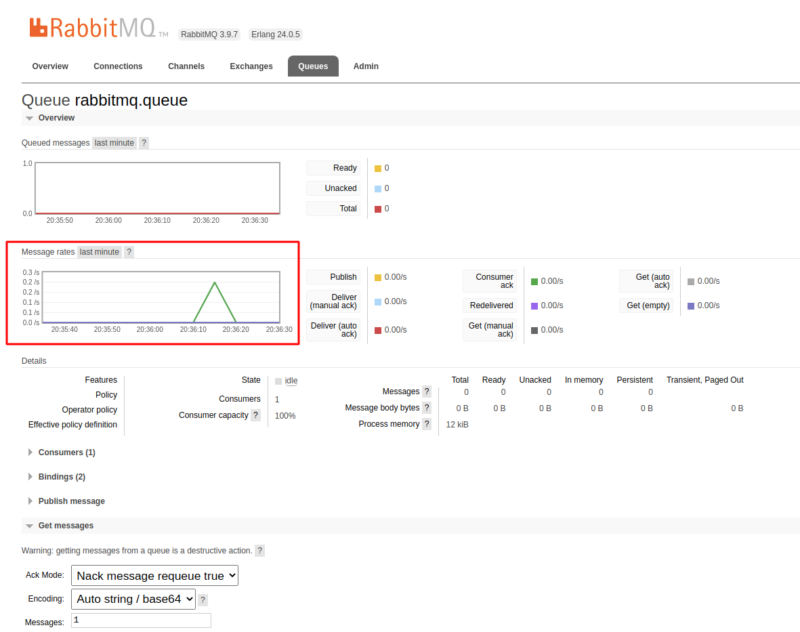Click the Transient, Paged Out column header
Image resolution: width=800 pixels, height=632 pixels.
click(x=705, y=380)
